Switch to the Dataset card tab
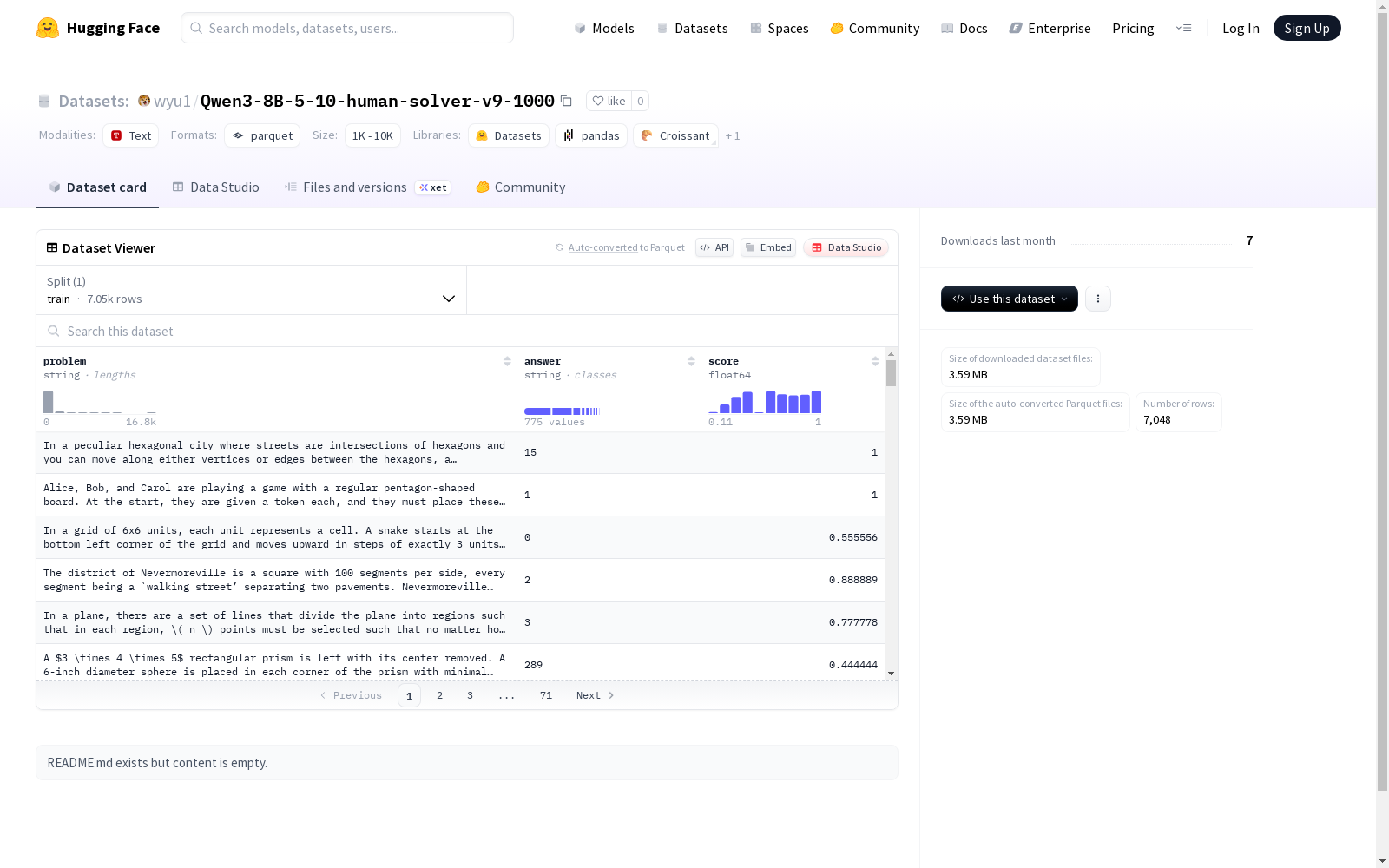This screenshot has width=1389, height=868. coord(97,187)
